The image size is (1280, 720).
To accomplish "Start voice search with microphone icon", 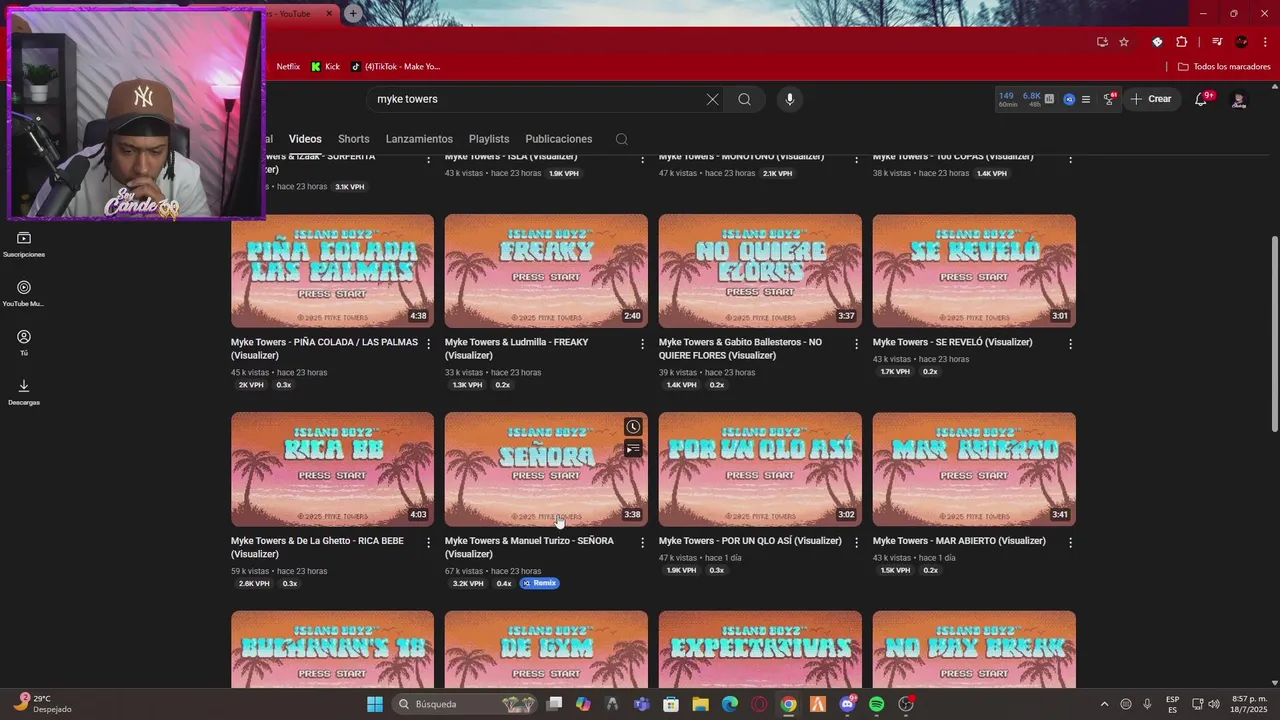I will [790, 99].
